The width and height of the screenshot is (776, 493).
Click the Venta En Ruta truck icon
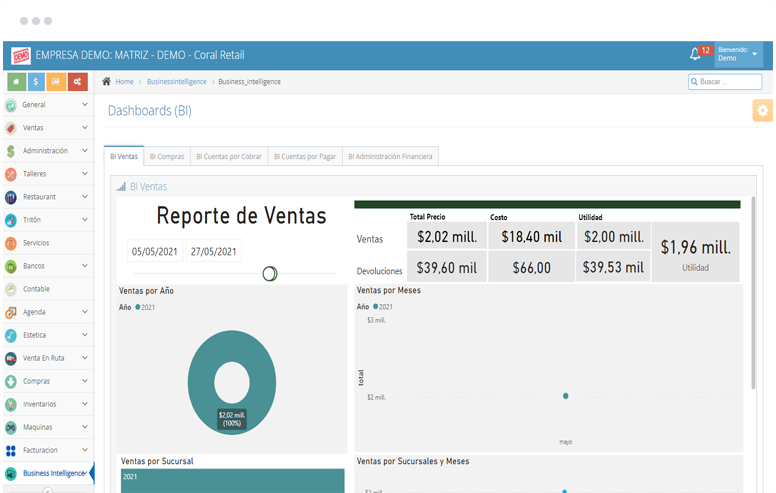(x=11, y=358)
